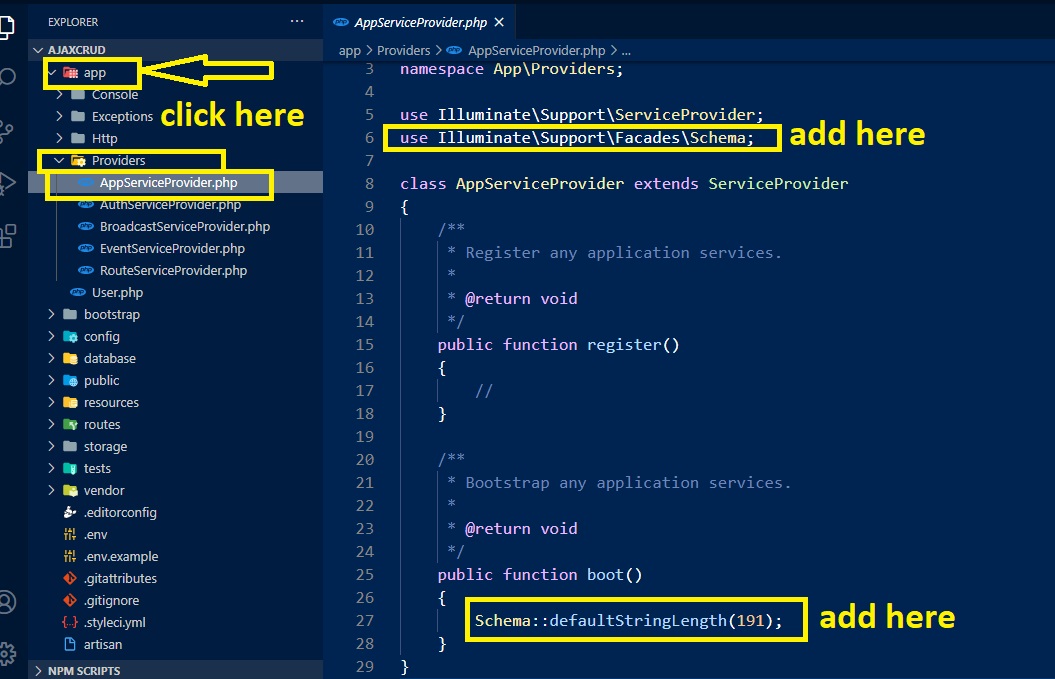Expand the Console folder
The height and width of the screenshot is (679, 1055).
click(114, 95)
